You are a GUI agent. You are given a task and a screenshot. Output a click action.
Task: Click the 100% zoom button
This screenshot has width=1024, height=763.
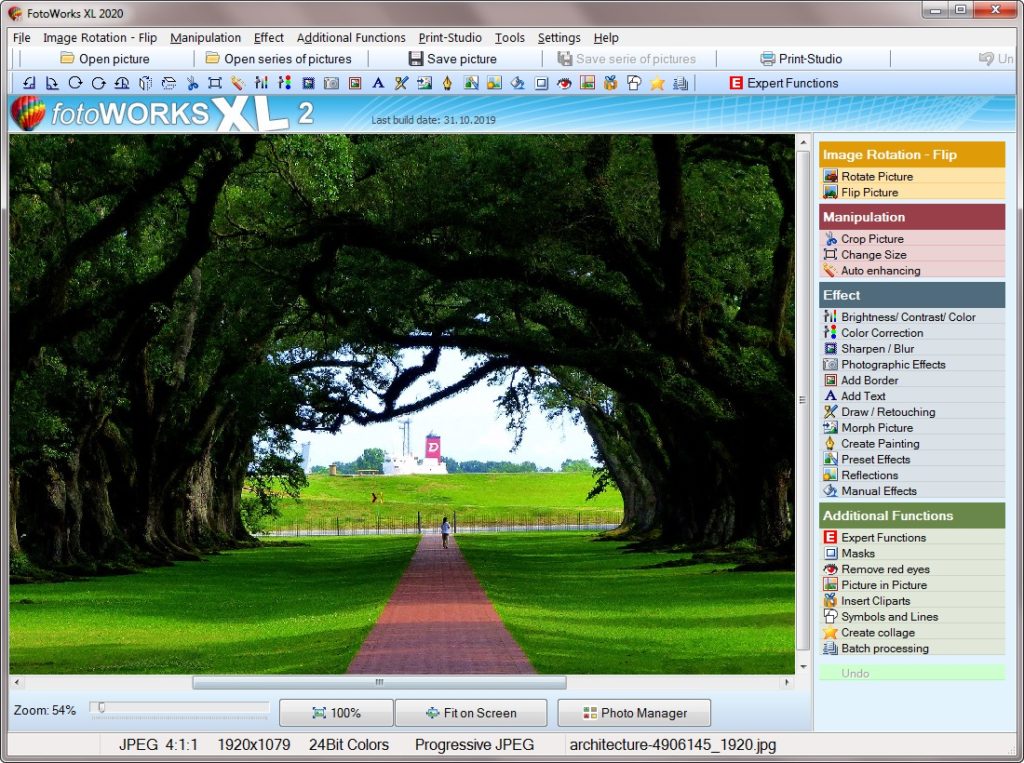coord(336,713)
